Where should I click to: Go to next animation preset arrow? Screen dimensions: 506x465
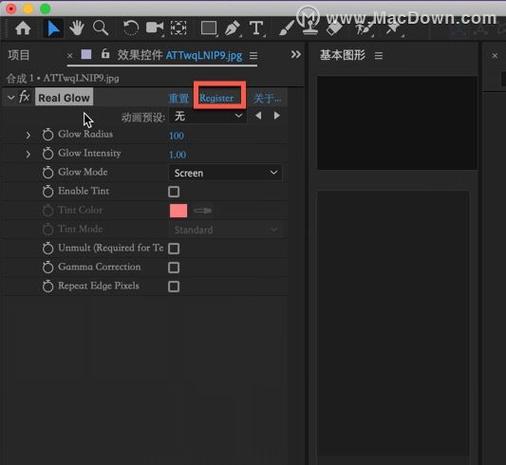coord(277,116)
